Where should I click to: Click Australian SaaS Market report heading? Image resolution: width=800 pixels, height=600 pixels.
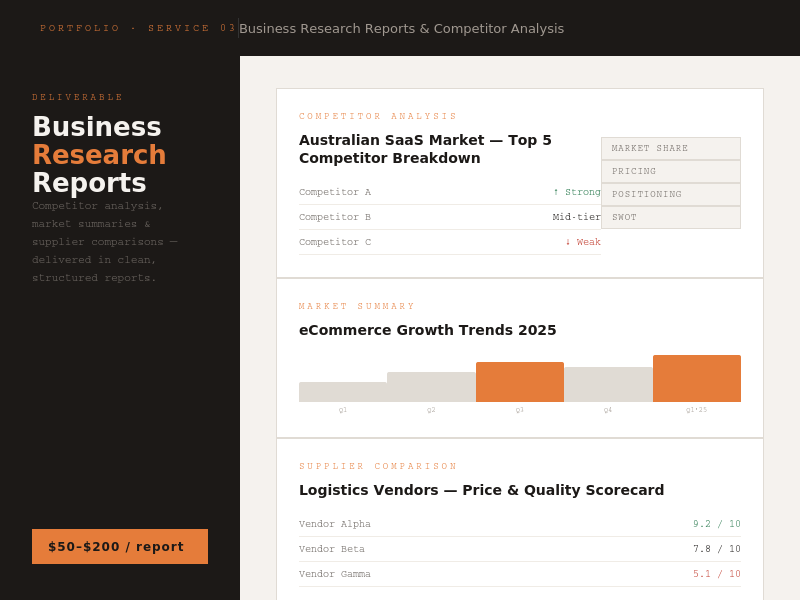pyautogui.click(x=425, y=149)
